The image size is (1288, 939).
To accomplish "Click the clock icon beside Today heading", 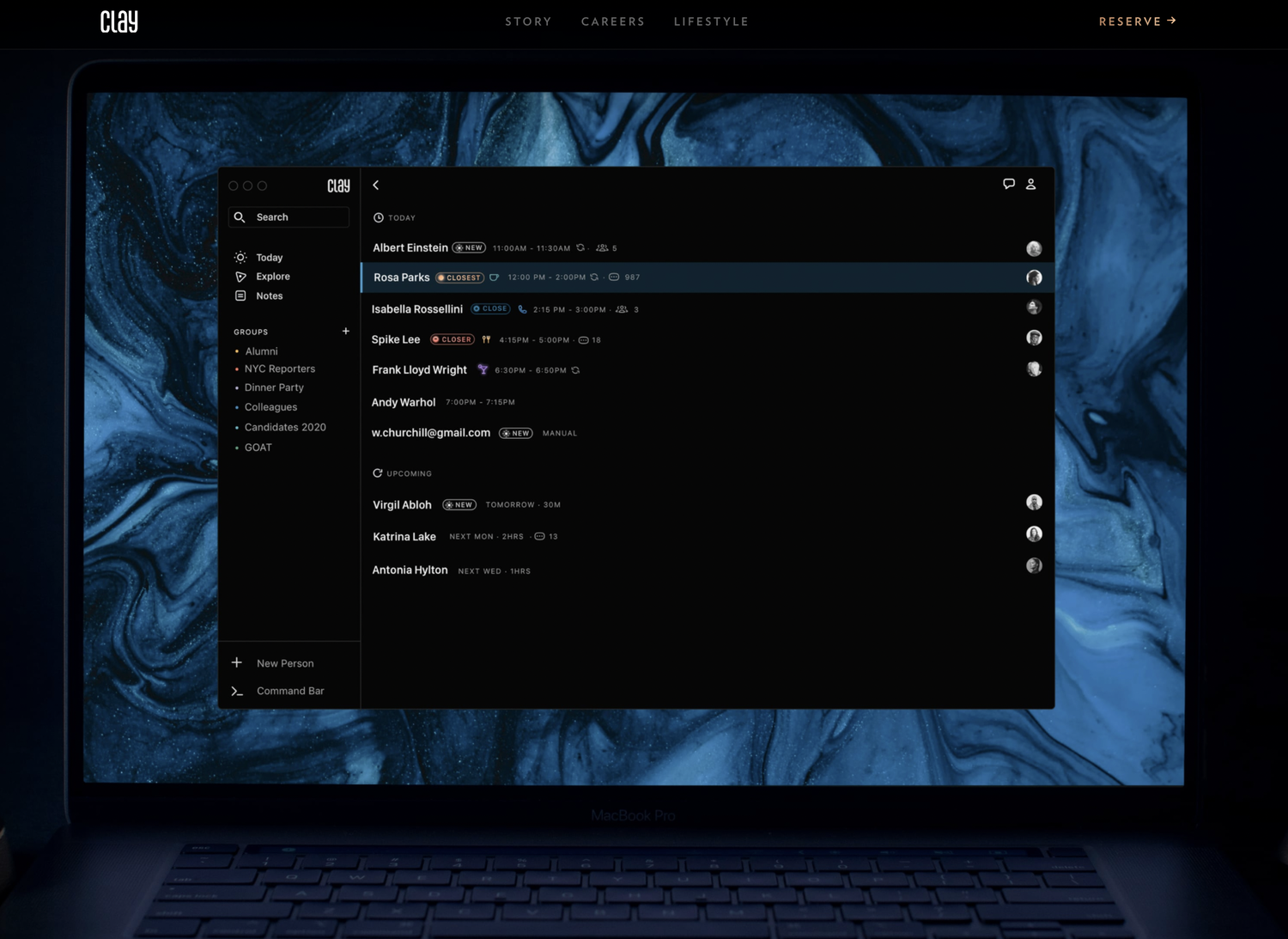I will click(x=378, y=217).
